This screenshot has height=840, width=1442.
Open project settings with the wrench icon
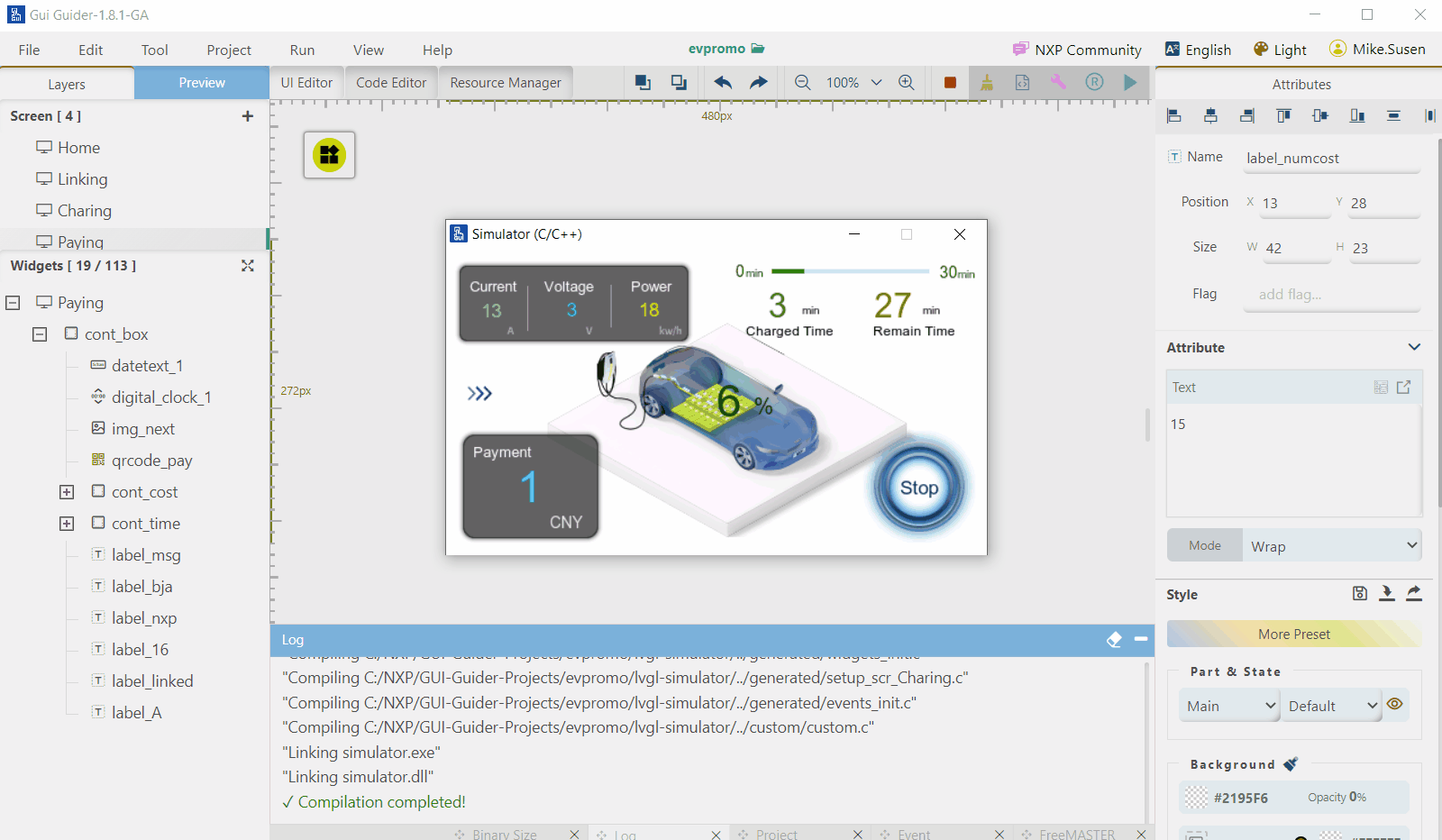coord(1058,82)
